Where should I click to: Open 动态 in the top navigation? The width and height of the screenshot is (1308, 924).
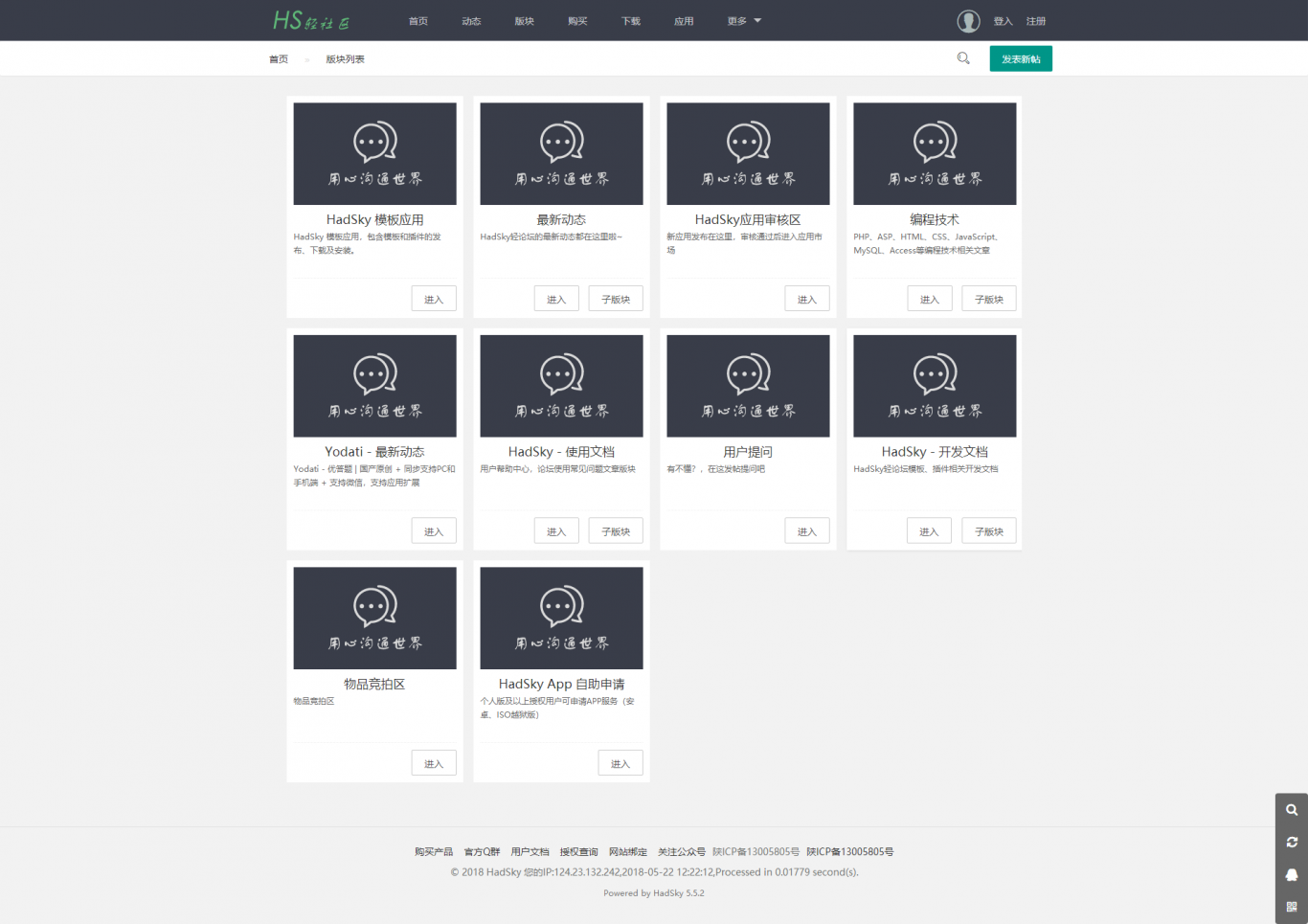(471, 21)
